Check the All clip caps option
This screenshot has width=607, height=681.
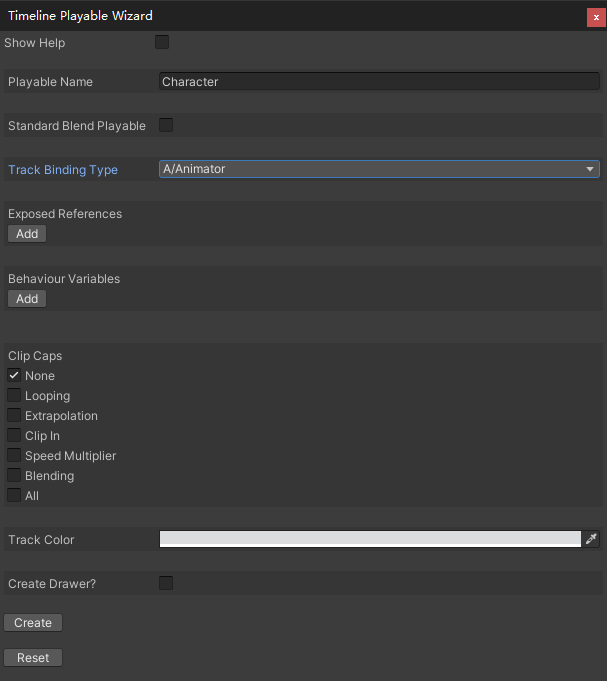[x=14, y=495]
